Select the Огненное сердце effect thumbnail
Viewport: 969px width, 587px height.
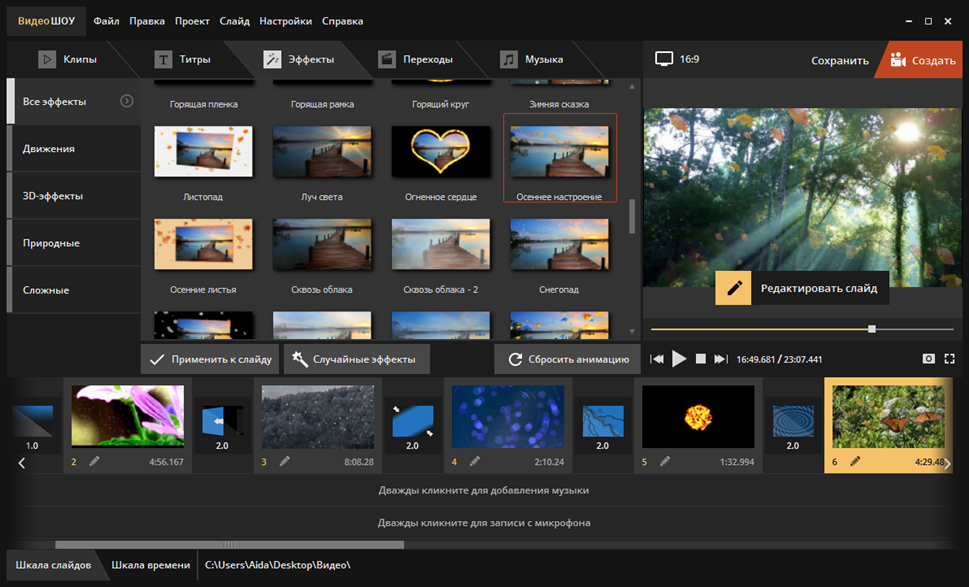[440, 153]
